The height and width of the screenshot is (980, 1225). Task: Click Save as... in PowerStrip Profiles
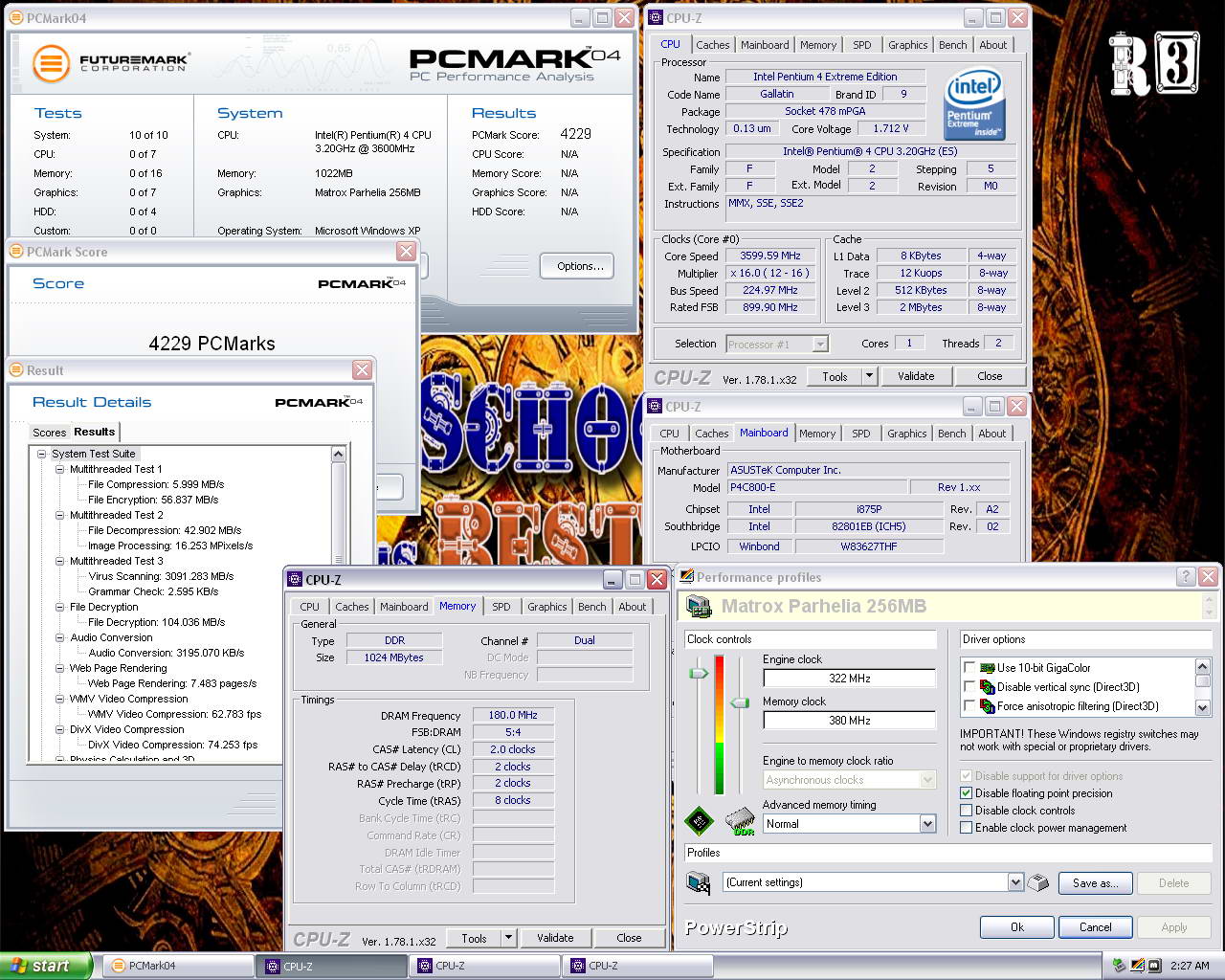point(1095,883)
